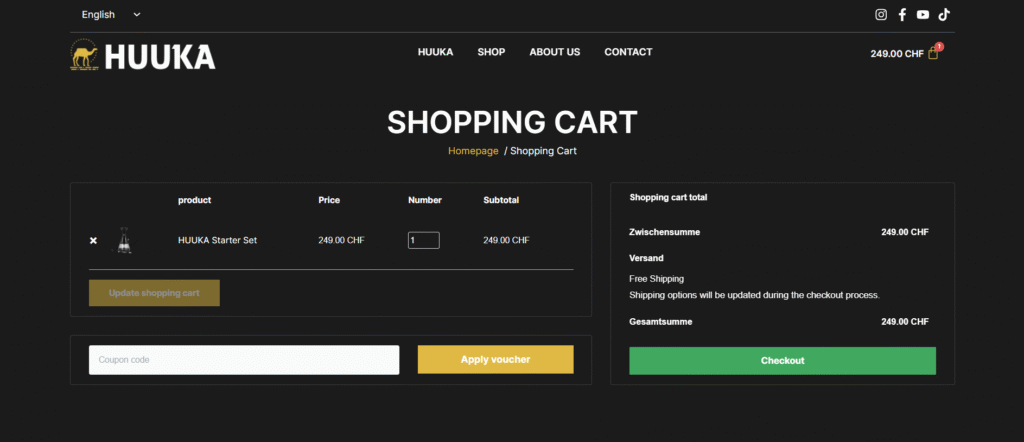Focus the Coupon code input field

(x=244, y=360)
